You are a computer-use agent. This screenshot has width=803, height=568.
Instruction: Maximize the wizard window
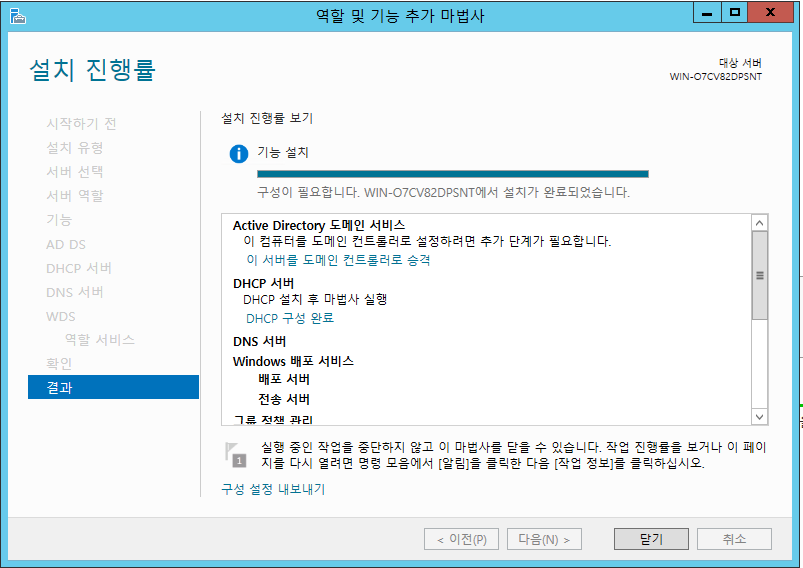[735, 13]
